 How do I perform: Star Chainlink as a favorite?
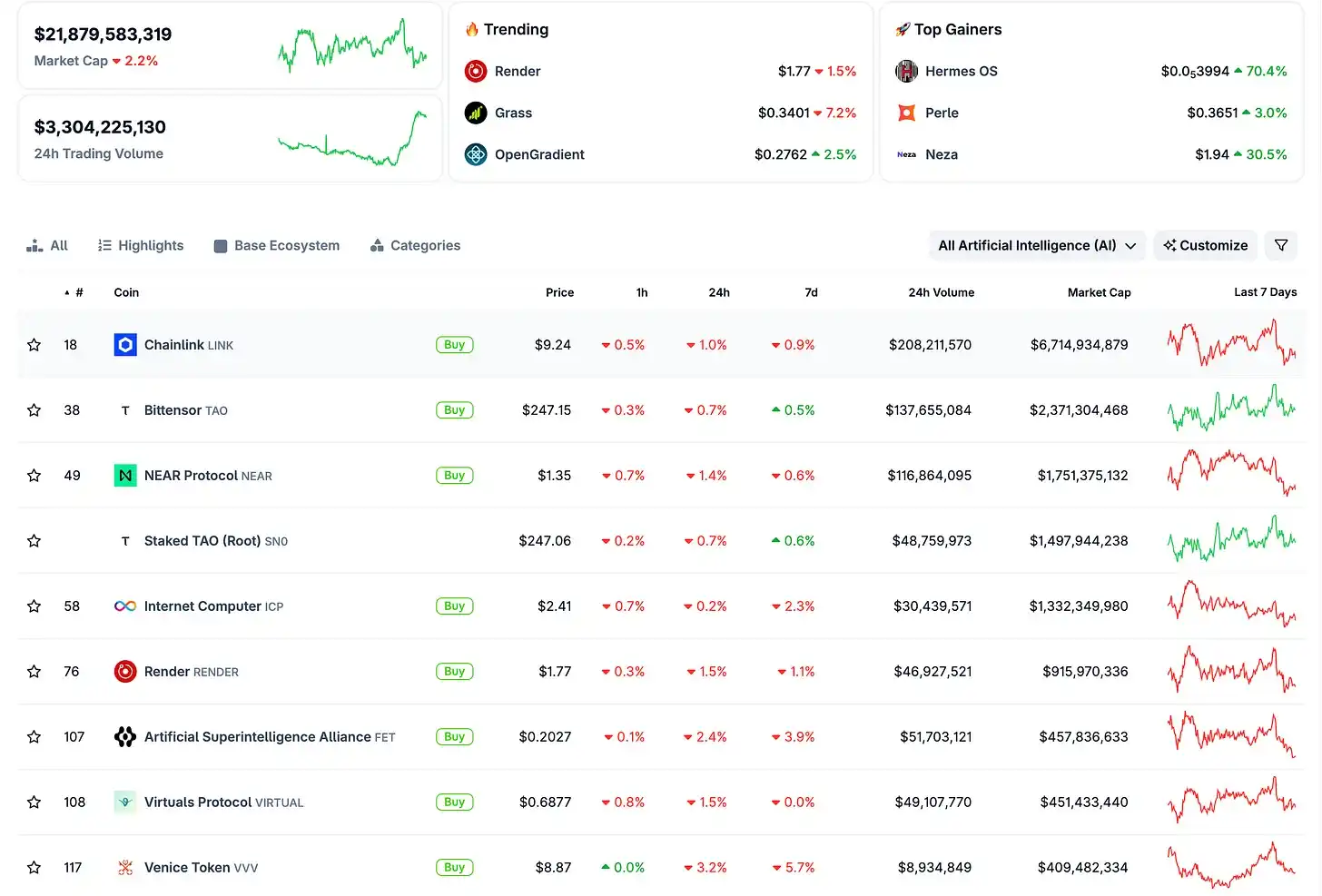click(x=35, y=345)
